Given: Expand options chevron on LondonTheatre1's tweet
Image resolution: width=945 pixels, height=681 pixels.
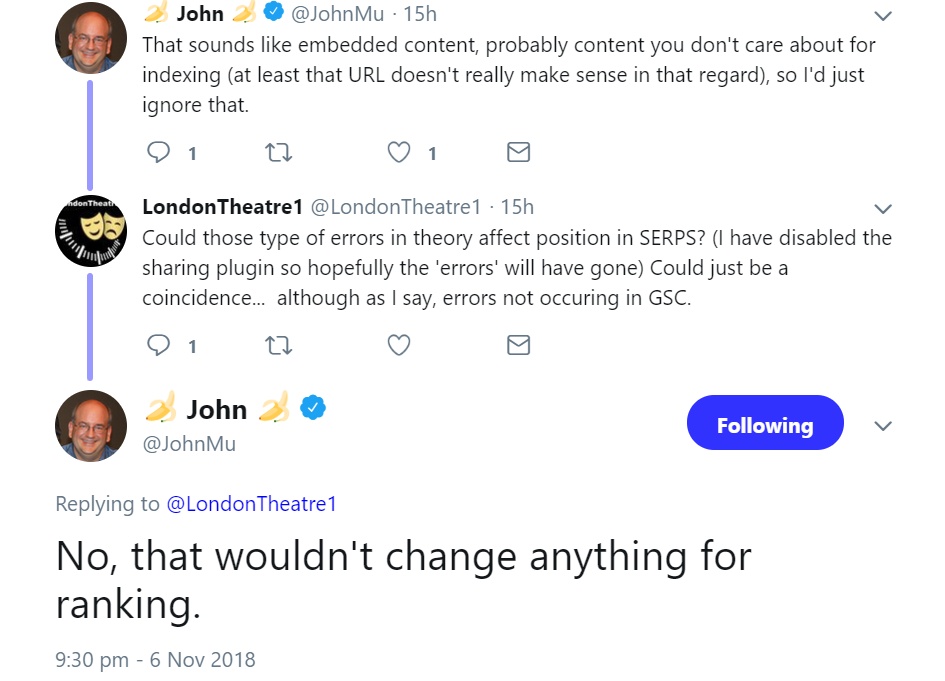Looking at the screenshot, I should pos(883,209).
